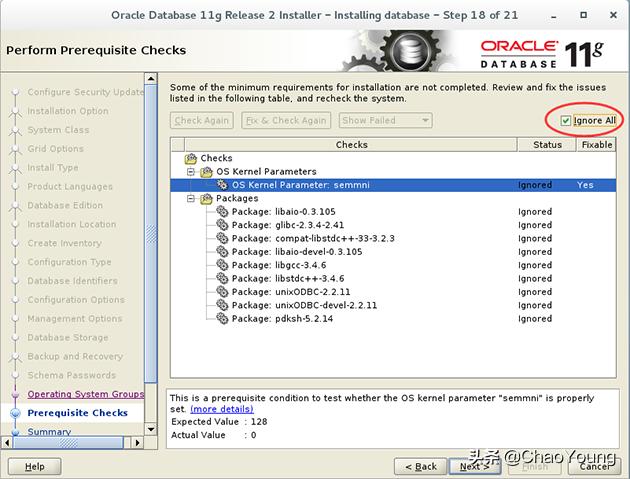Click gear icon for unixODBC-2.2.11
This screenshot has height=479, width=630.
(x=222, y=292)
